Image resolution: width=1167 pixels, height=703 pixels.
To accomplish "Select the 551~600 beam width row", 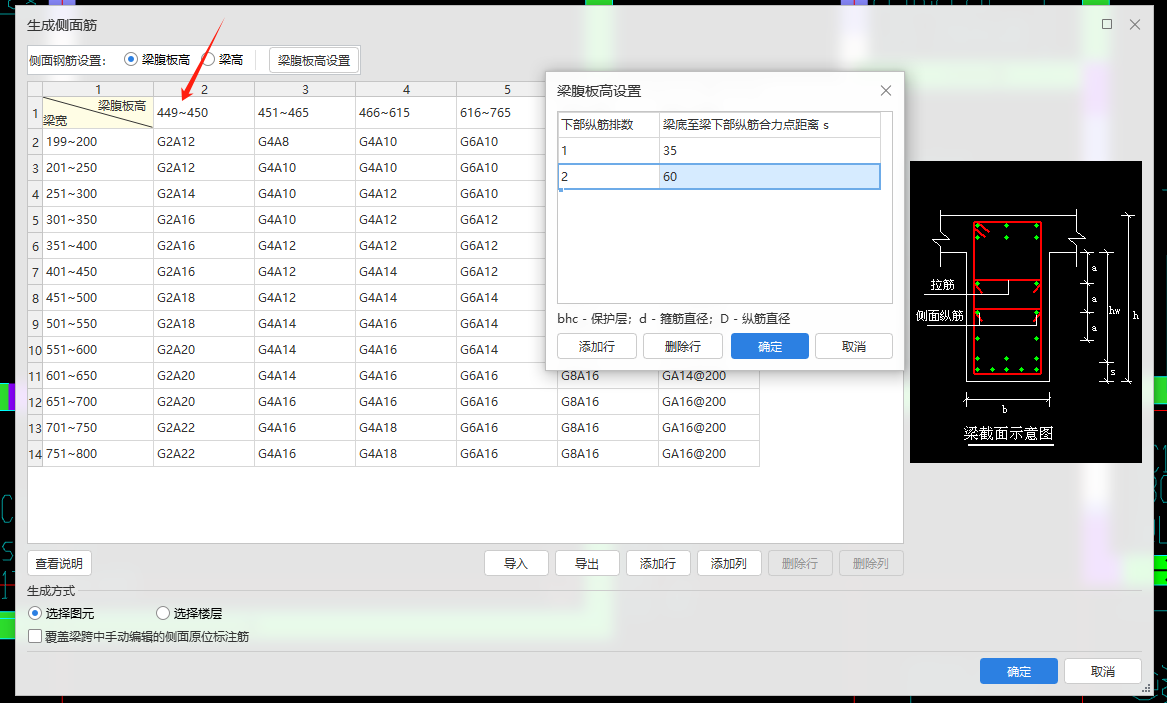I will pyautogui.click(x=98, y=350).
